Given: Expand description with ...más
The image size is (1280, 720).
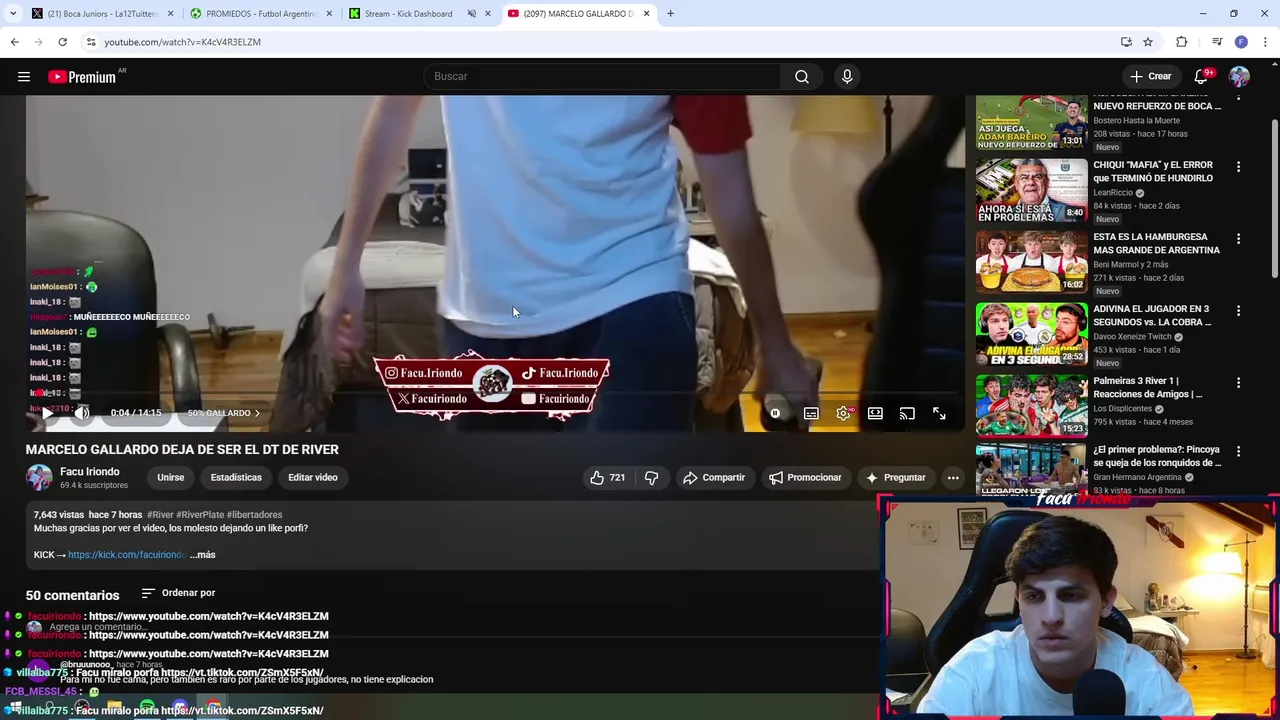Looking at the screenshot, I should pos(202,555).
